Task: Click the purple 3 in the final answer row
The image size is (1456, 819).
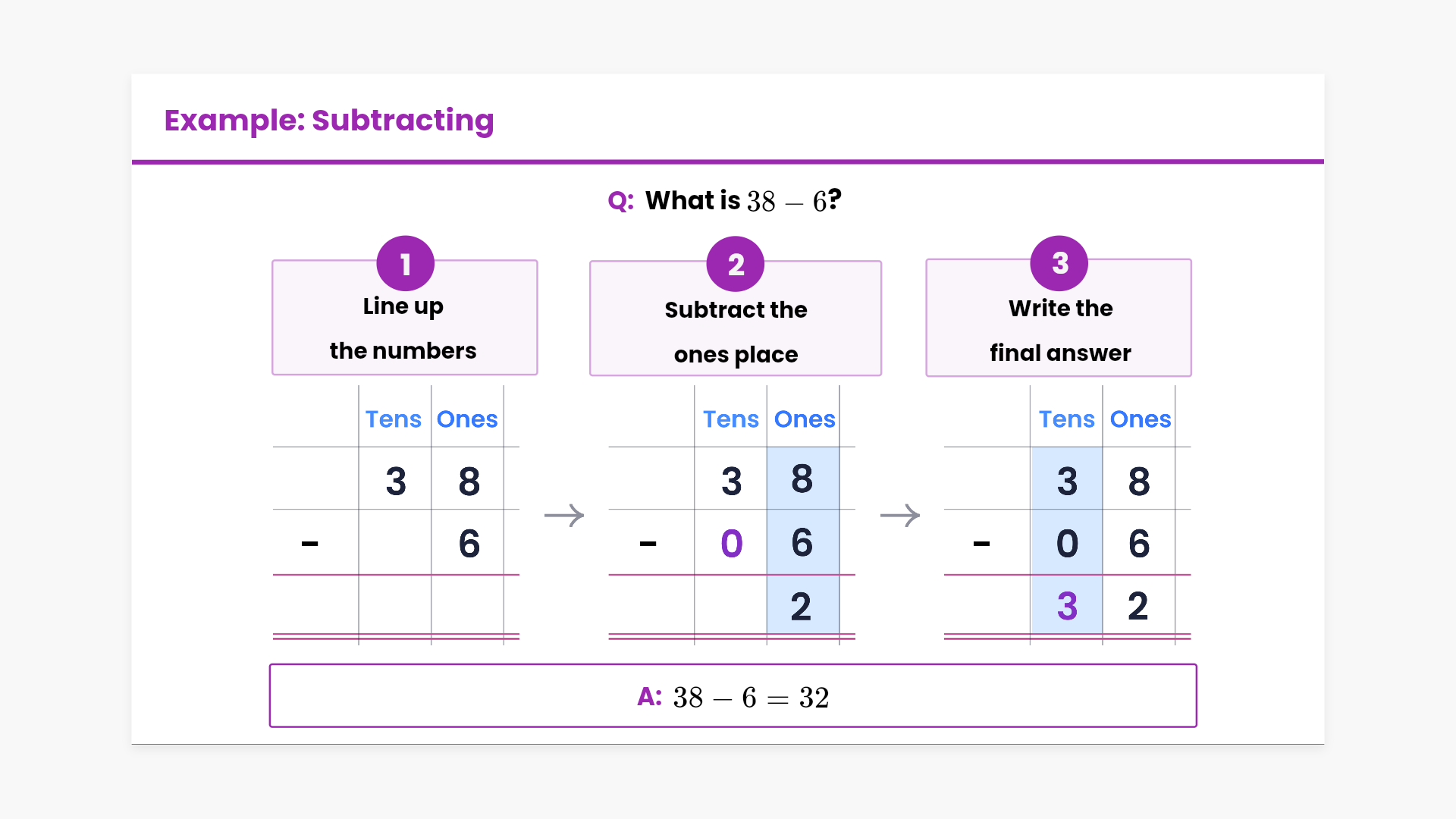Action: coord(1066,606)
